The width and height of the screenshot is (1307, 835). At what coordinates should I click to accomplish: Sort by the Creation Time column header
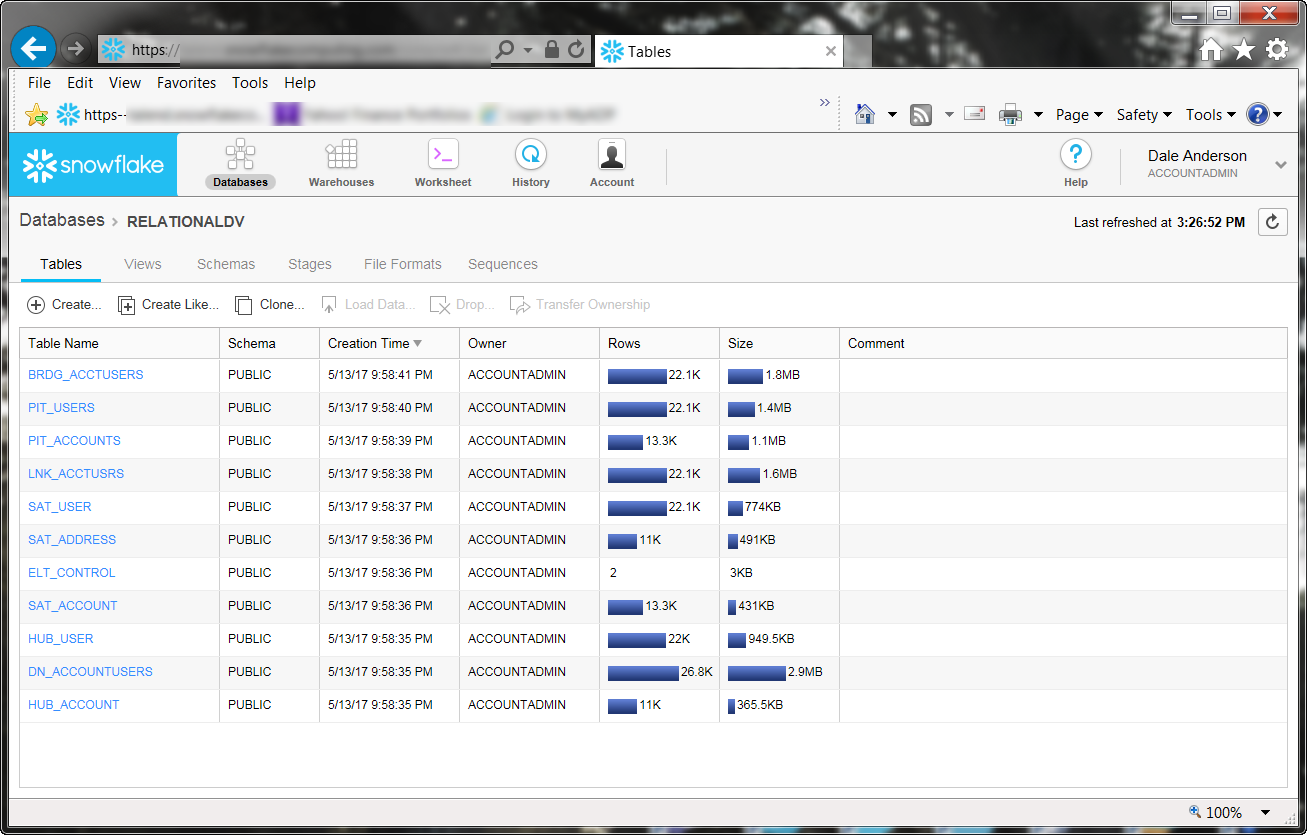point(369,343)
